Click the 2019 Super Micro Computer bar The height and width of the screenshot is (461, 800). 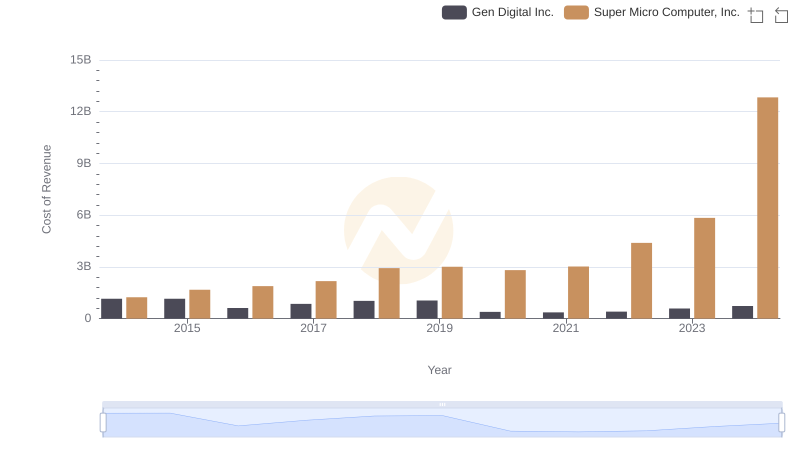452,293
